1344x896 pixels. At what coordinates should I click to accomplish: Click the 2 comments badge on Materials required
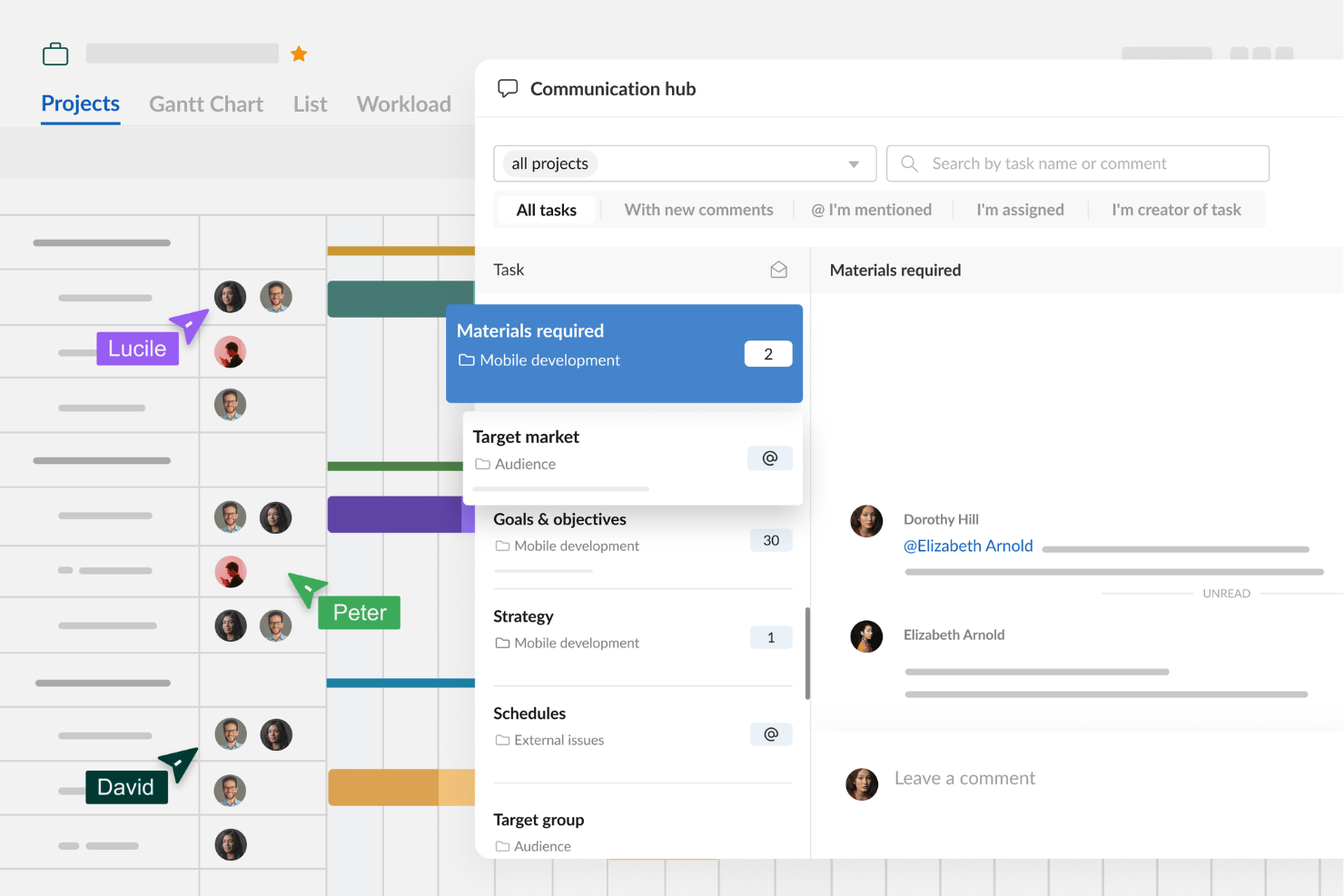coord(768,354)
